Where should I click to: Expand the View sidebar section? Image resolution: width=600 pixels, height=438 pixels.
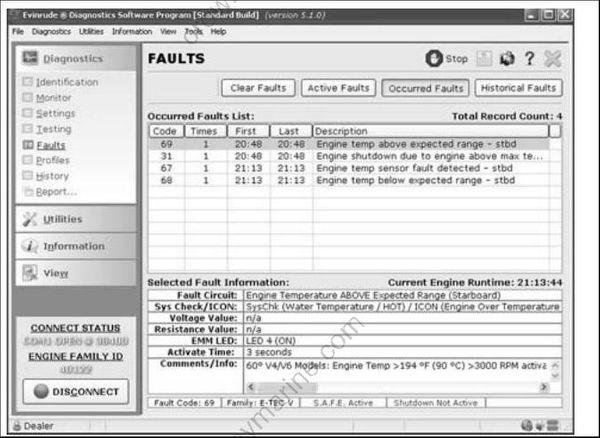pyautogui.click(x=76, y=273)
